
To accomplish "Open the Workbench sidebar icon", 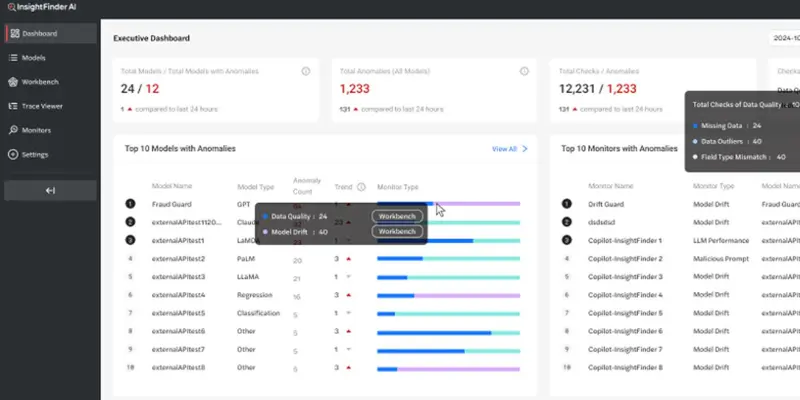I will coord(13,82).
